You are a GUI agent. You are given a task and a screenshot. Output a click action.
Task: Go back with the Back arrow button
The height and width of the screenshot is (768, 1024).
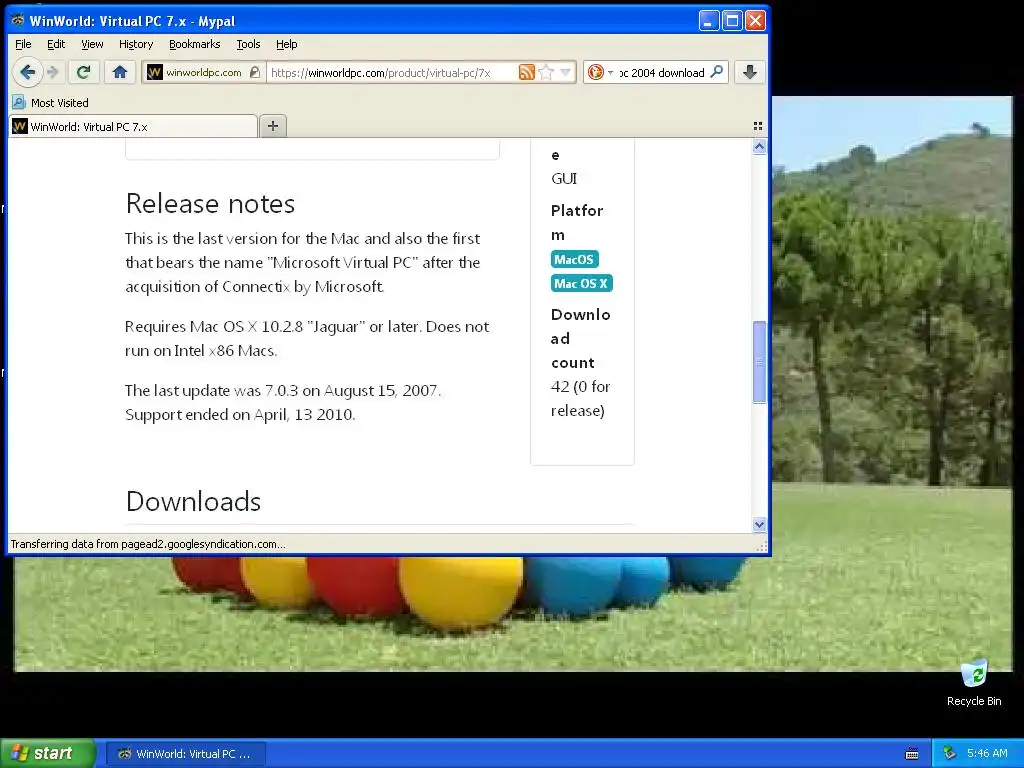point(27,72)
